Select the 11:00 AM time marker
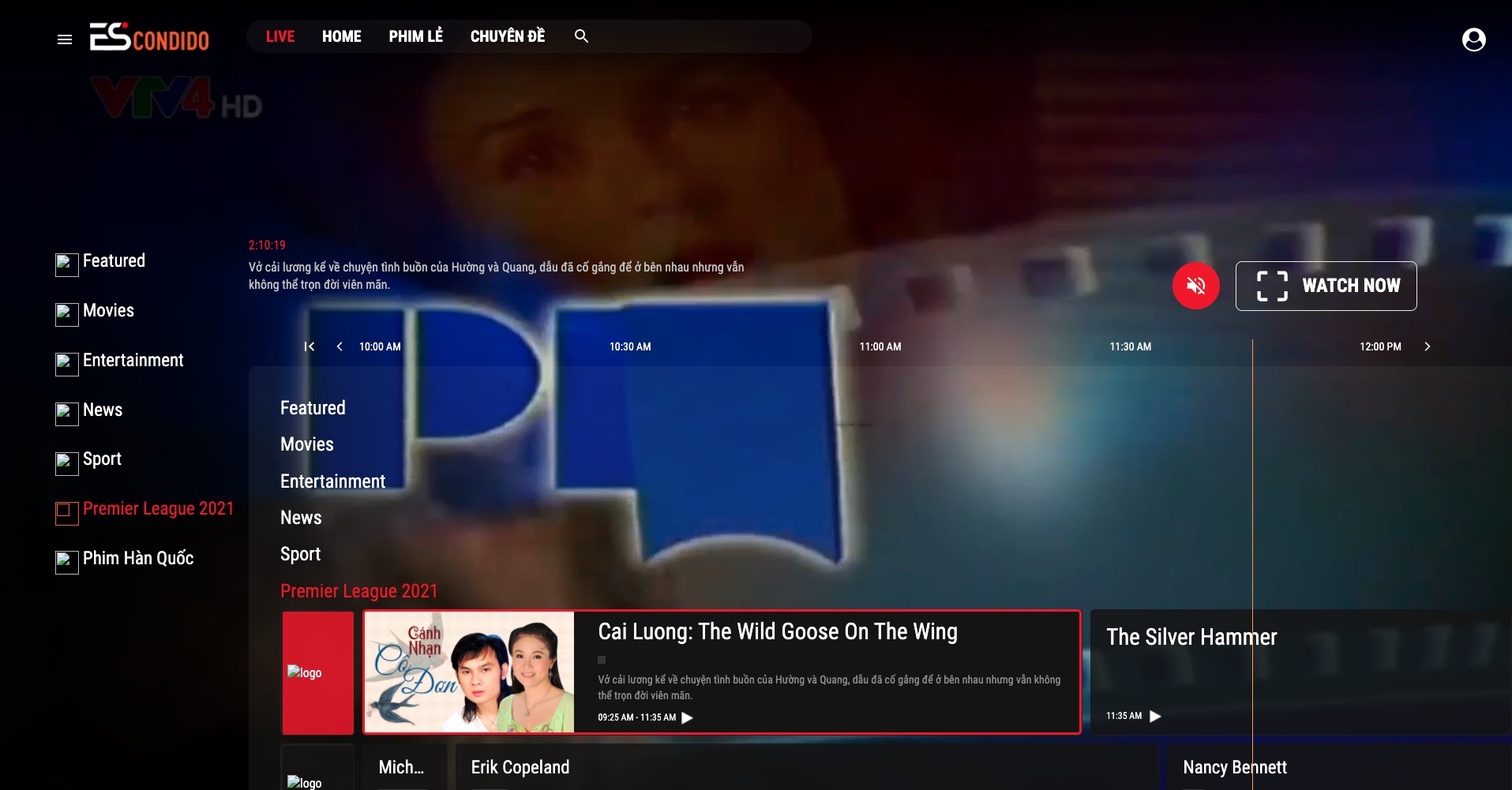Viewport: 1512px width, 790px height. coord(880,346)
